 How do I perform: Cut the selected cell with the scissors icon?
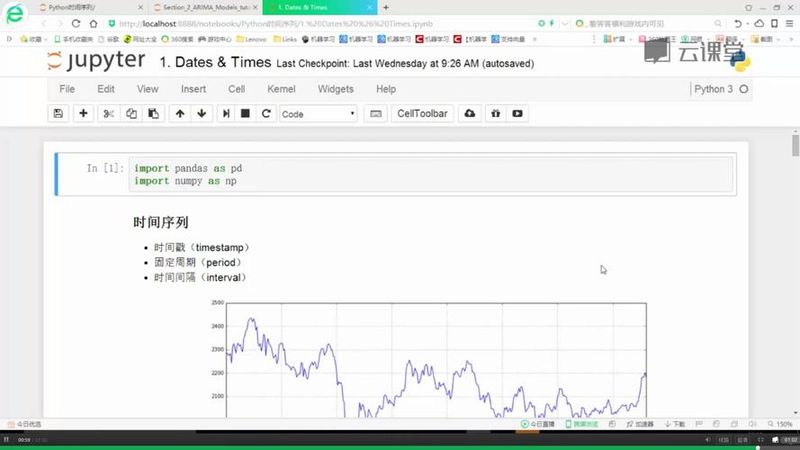tap(108, 114)
